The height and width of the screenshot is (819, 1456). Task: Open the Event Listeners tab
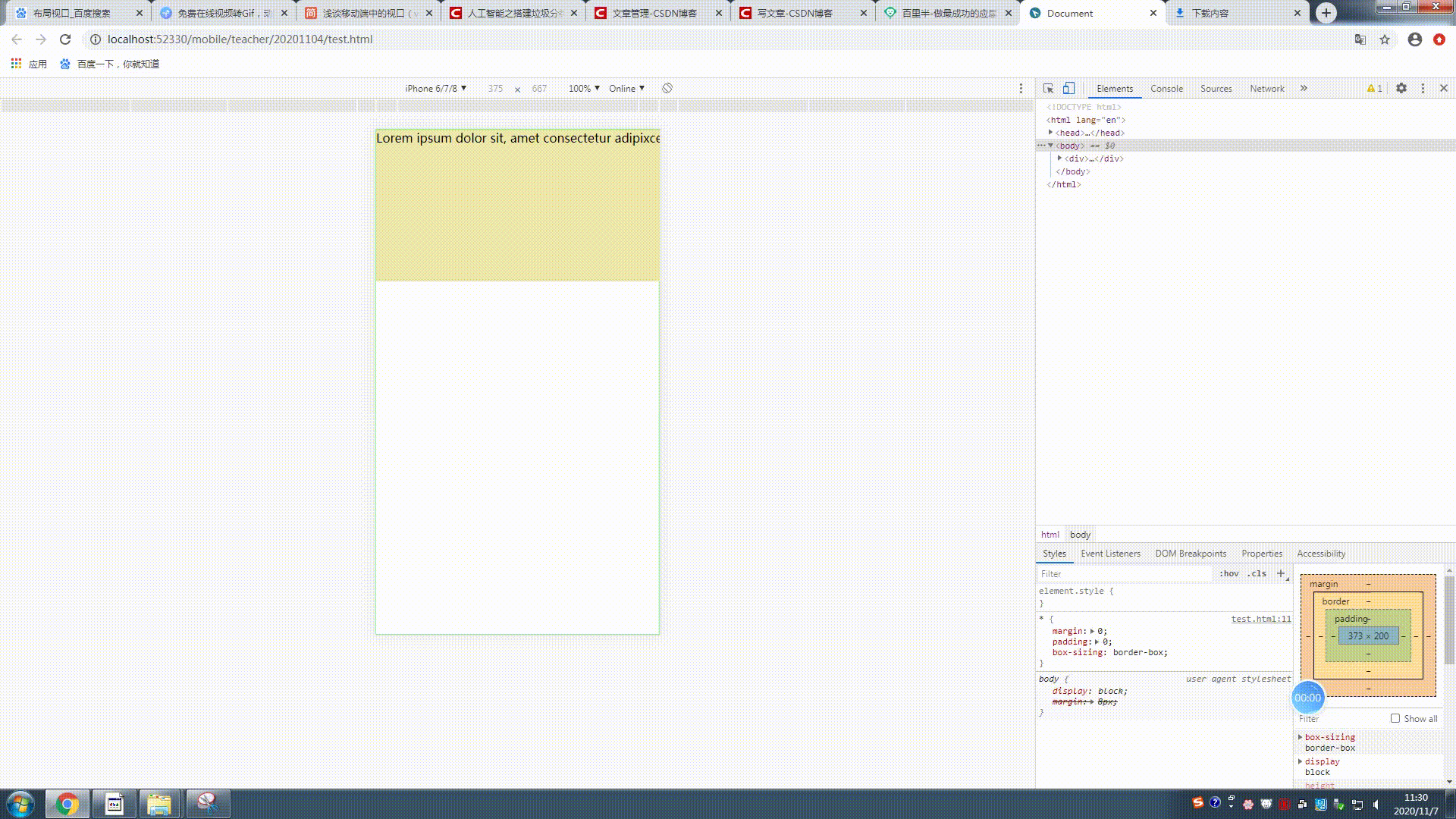click(1110, 554)
